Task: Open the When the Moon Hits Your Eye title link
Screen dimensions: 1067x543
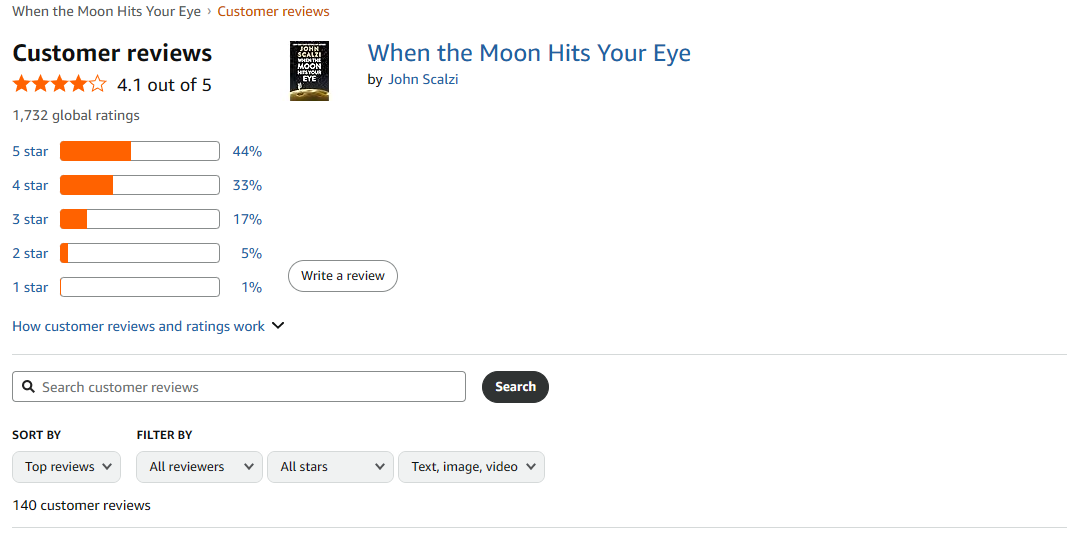Action: click(x=529, y=53)
